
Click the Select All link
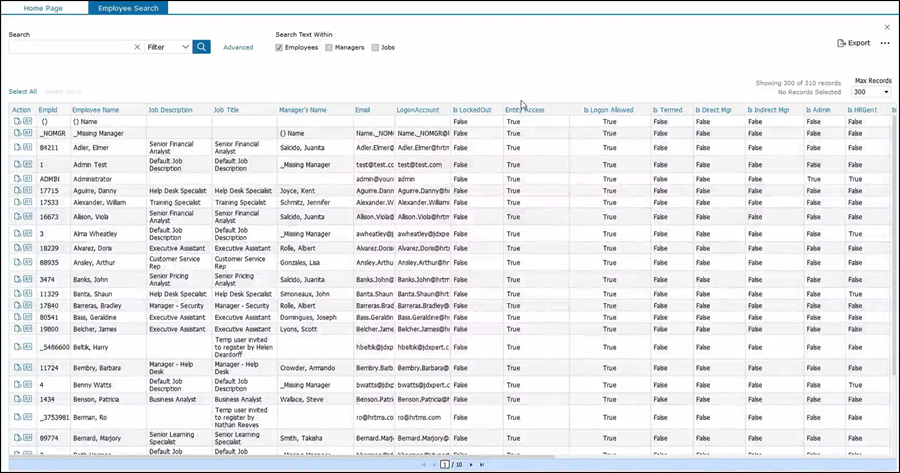(22, 91)
